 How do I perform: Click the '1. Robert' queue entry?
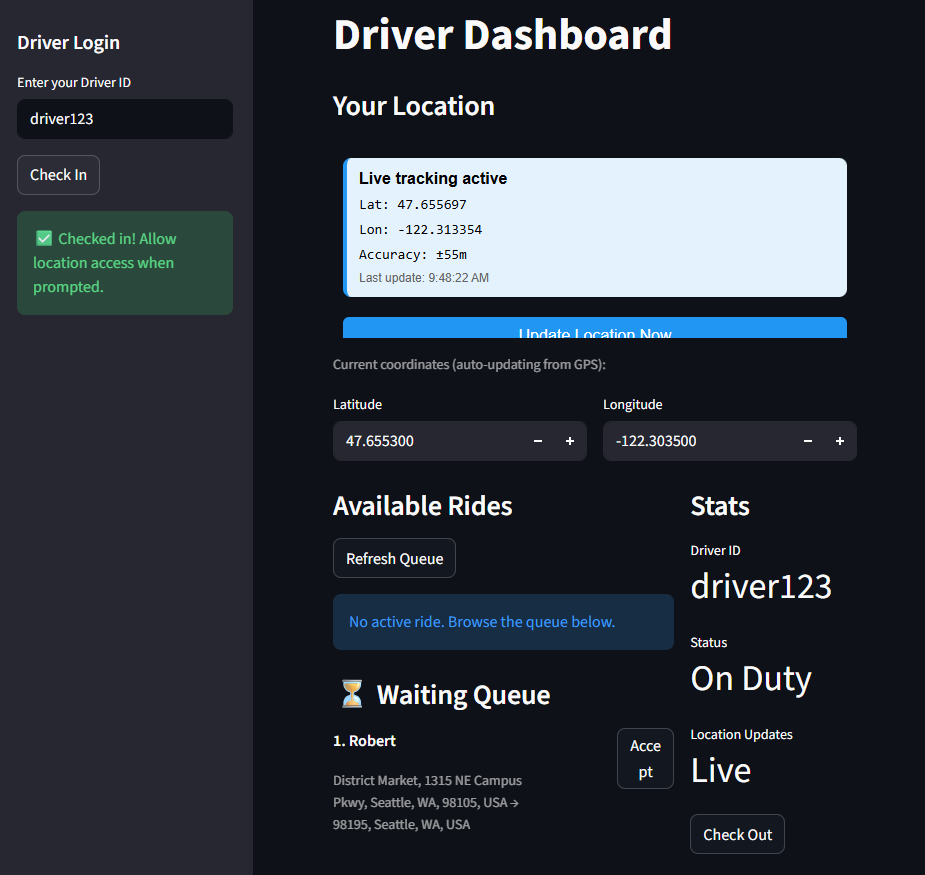365,740
